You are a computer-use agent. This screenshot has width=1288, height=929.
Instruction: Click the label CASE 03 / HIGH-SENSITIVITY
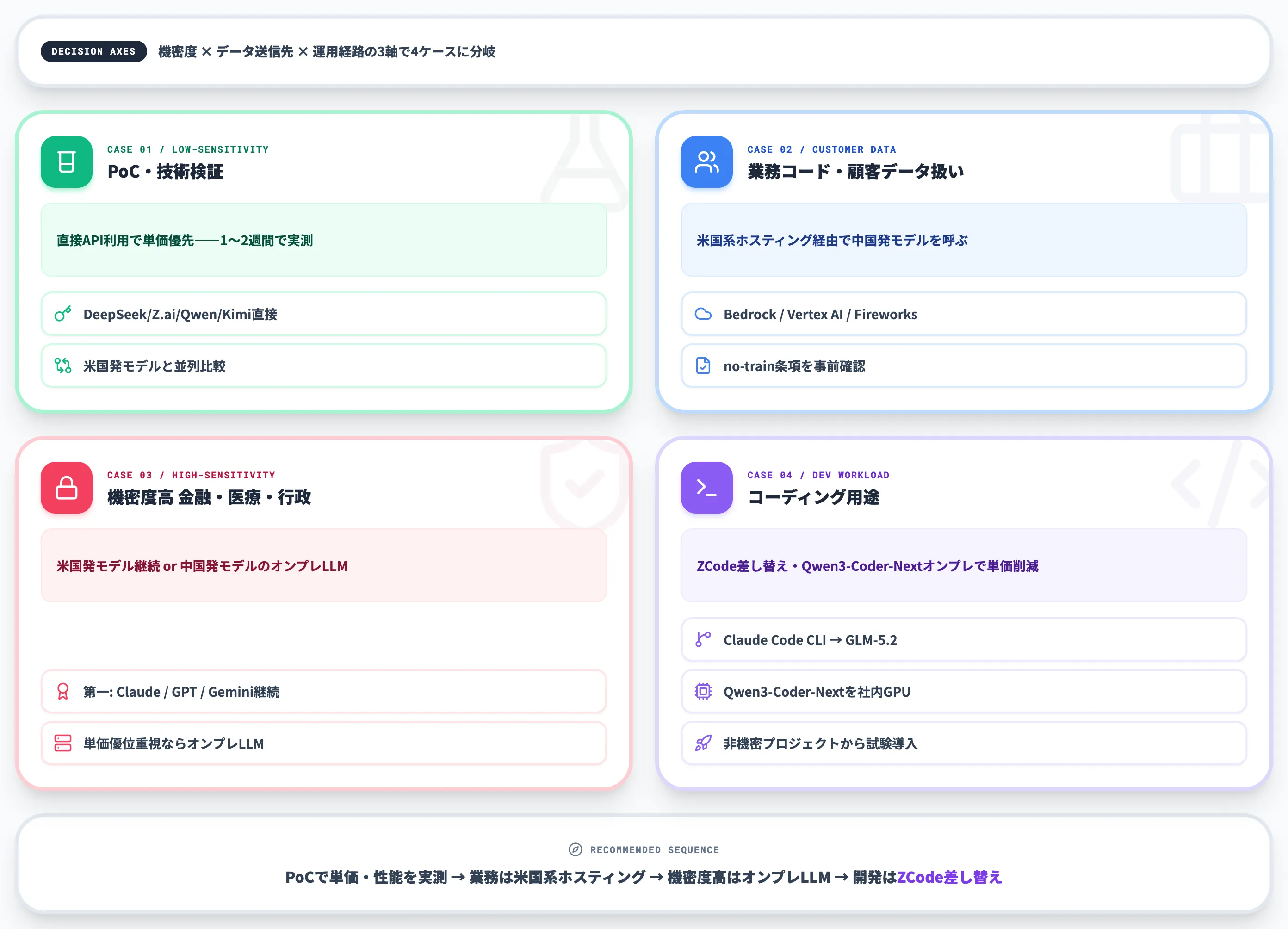click(x=192, y=475)
